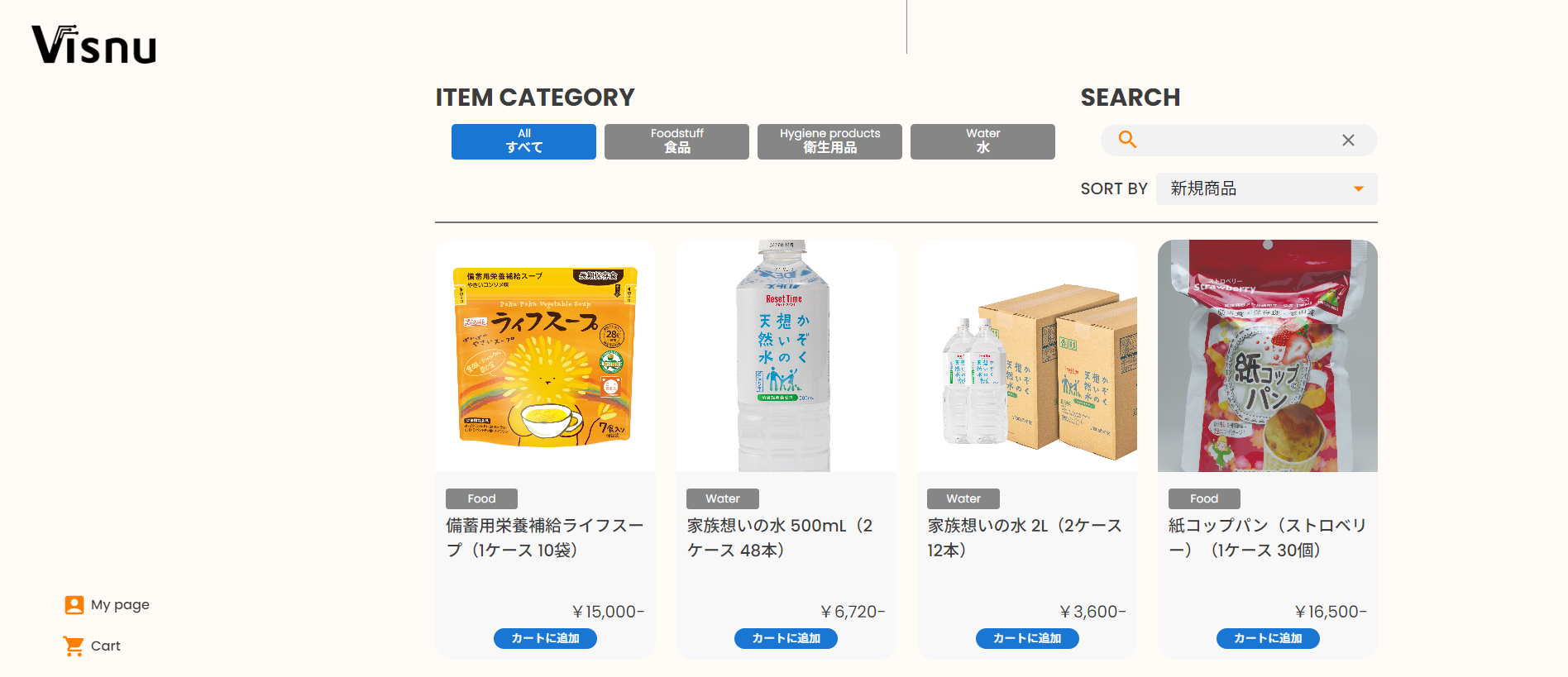1568x677 pixels.
Task: Add 2L water case to cart
Action: point(1027,638)
